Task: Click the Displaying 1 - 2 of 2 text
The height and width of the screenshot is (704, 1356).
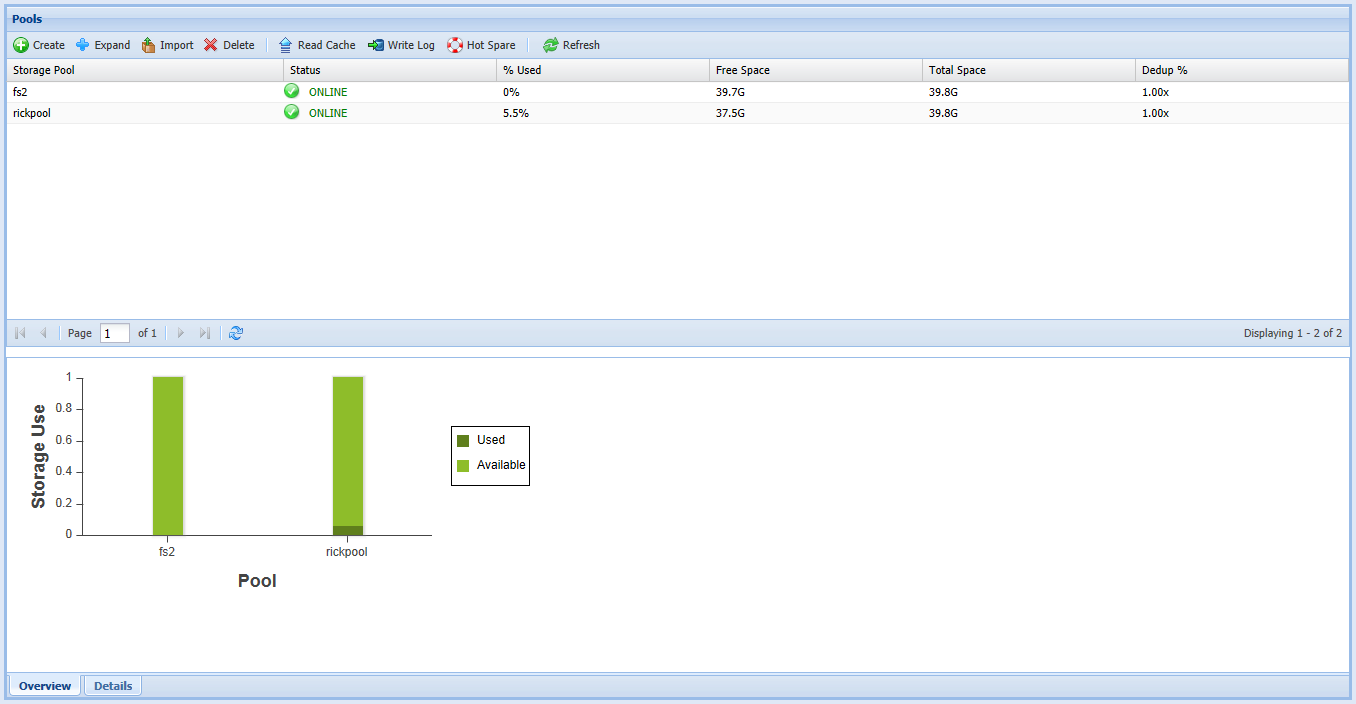Action: point(1293,333)
